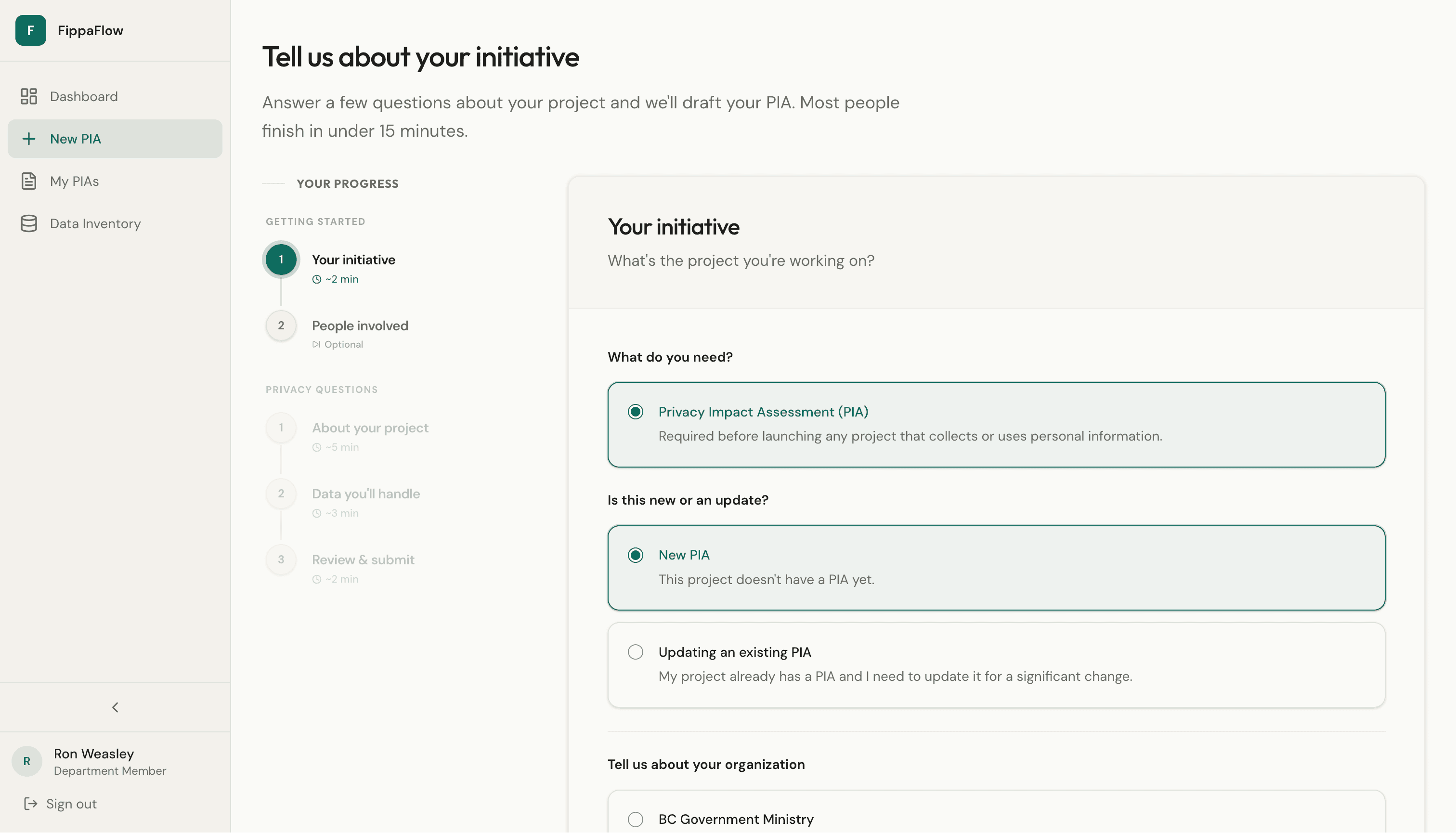
Task: Sign out of the account
Action: click(60, 803)
